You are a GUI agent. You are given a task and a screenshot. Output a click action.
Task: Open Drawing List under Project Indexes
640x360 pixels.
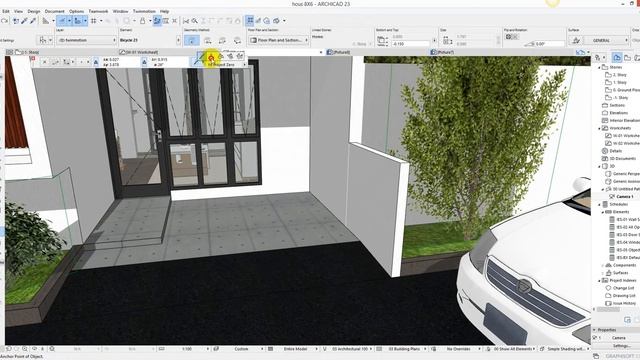coord(620,296)
